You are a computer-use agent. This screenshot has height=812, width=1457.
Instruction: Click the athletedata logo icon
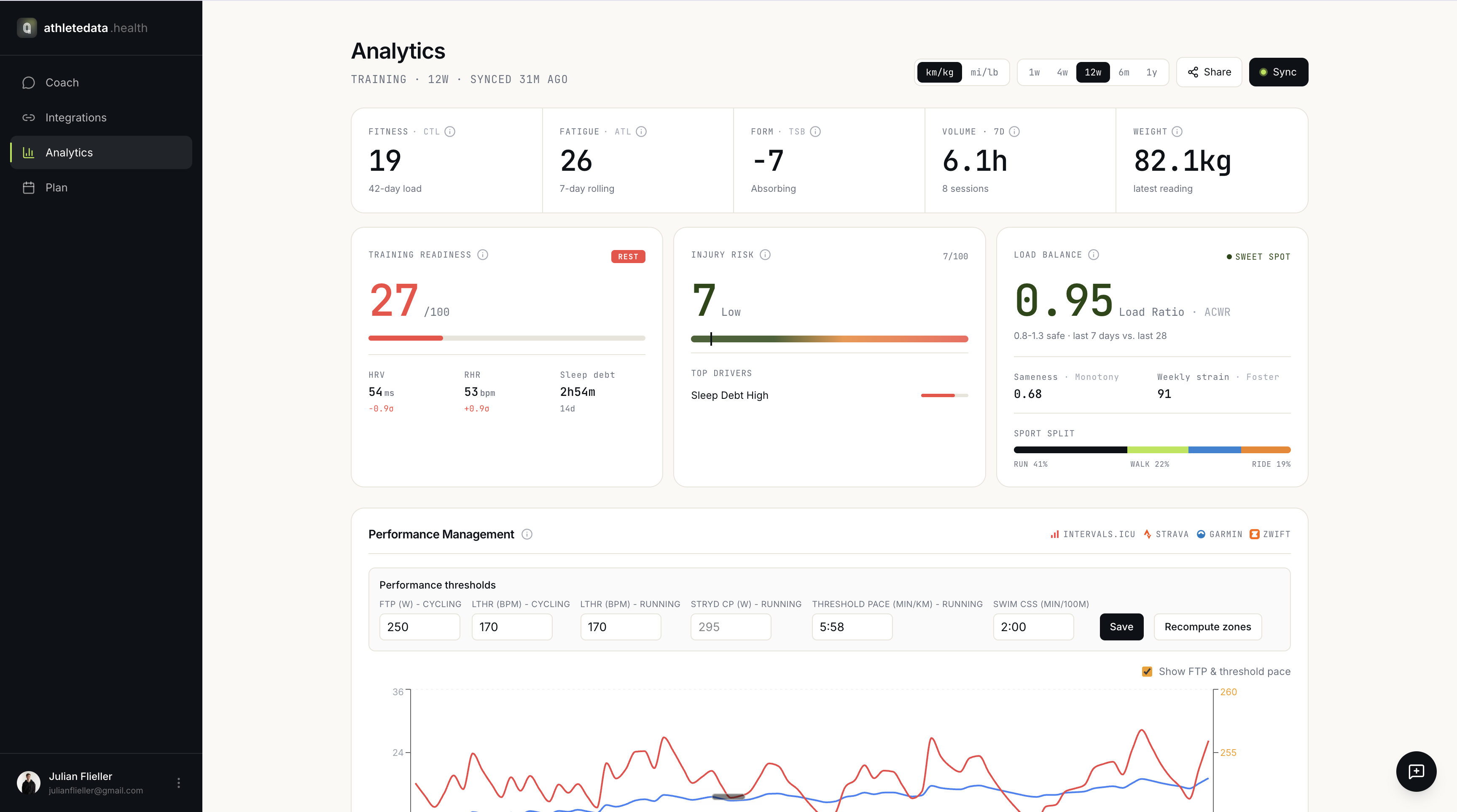pyautogui.click(x=27, y=28)
